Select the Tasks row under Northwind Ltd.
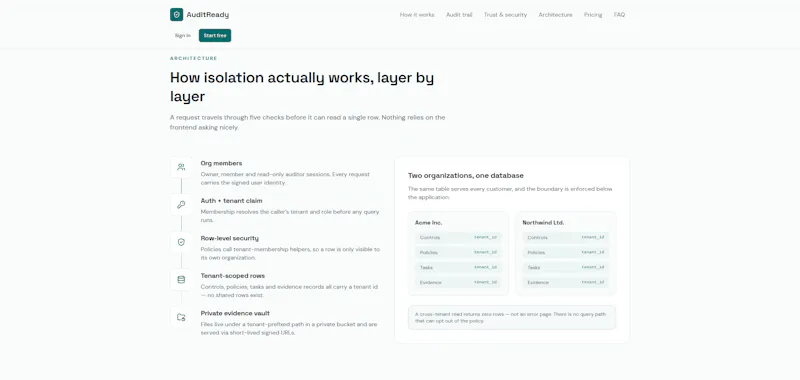Viewport: 800px width, 380px height. tap(566, 267)
